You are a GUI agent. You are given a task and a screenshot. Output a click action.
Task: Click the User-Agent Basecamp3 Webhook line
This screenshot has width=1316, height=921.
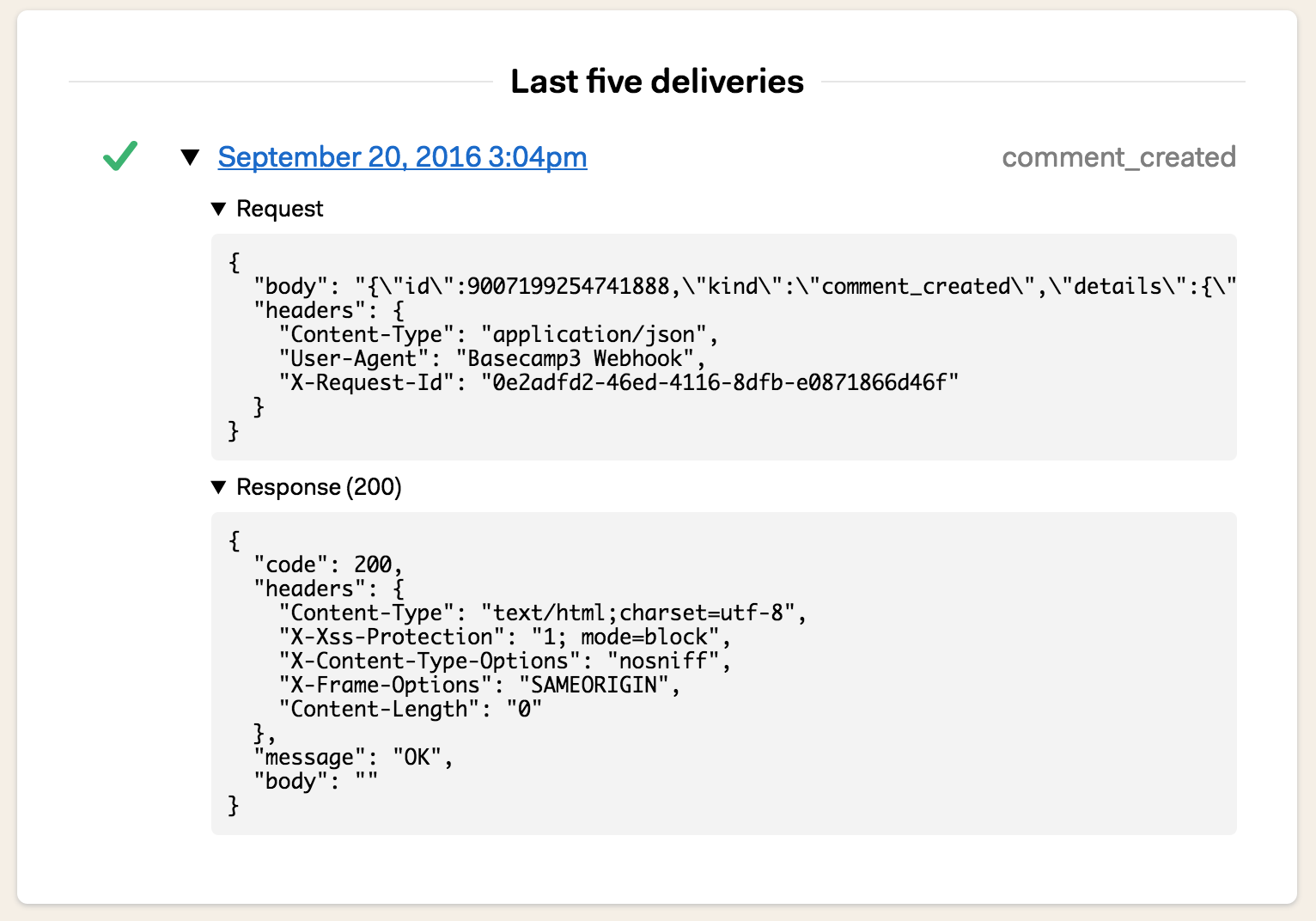click(x=492, y=358)
